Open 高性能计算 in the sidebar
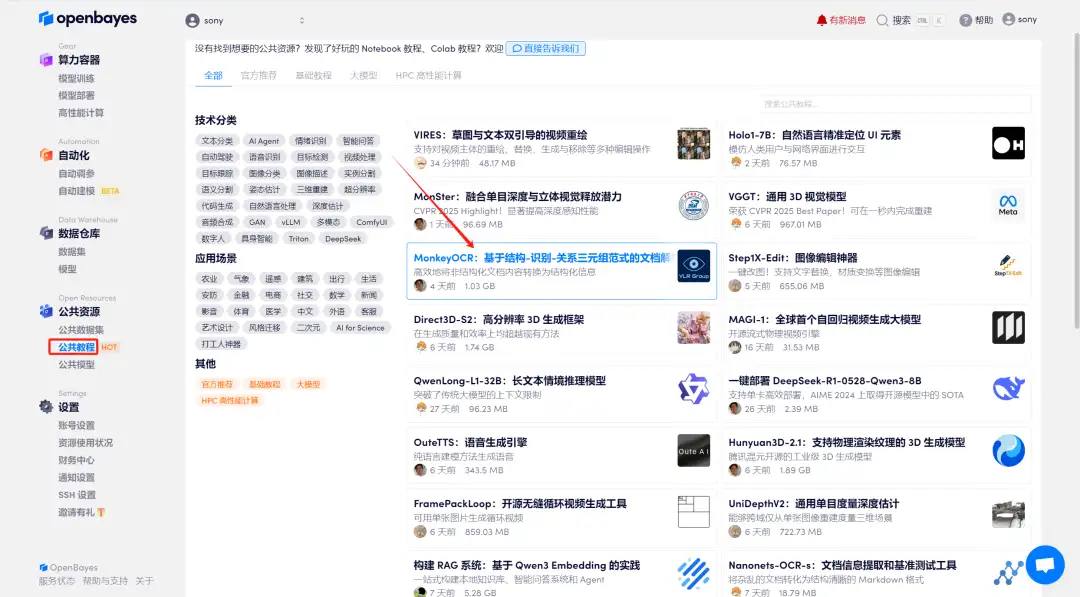The height and width of the screenshot is (597, 1080). (x=81, y=113)
